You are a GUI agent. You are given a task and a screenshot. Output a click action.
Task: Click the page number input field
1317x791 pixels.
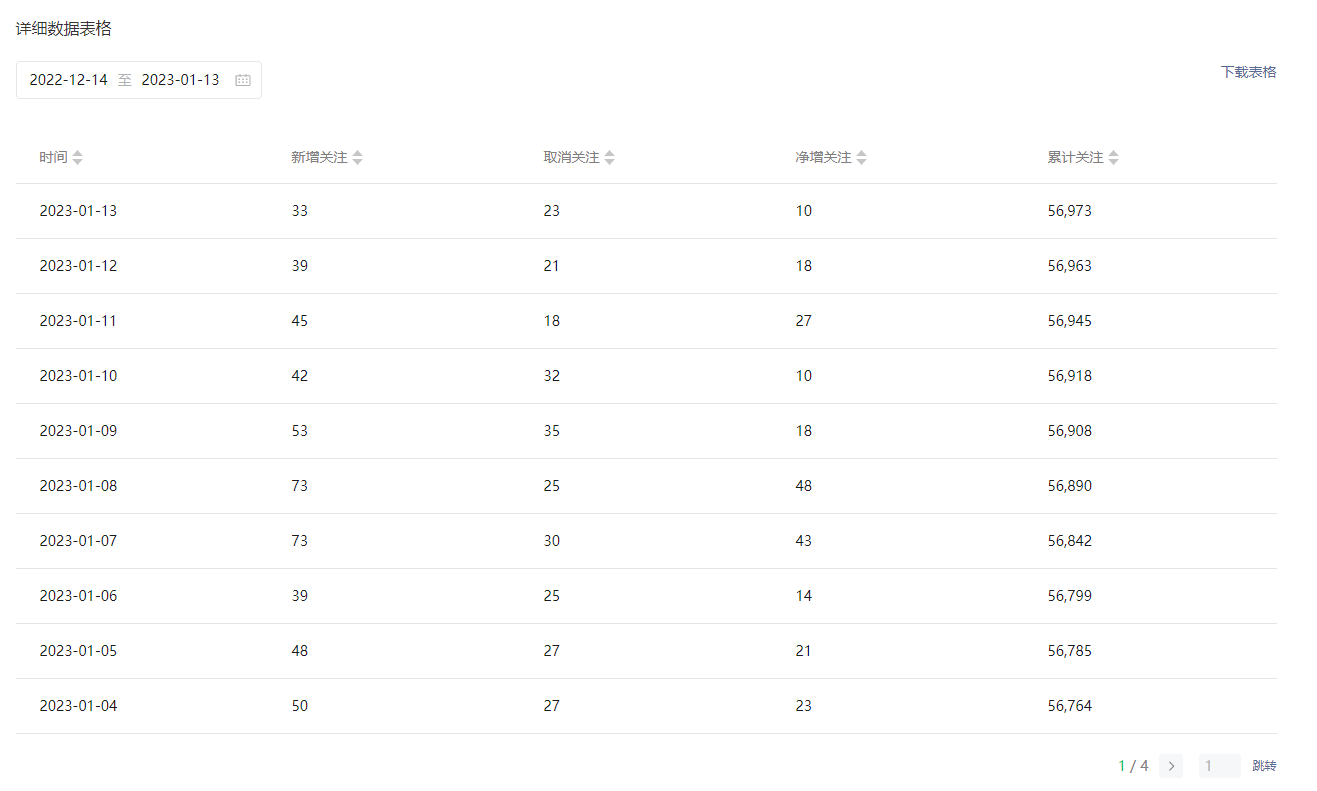pos(1219,766)
